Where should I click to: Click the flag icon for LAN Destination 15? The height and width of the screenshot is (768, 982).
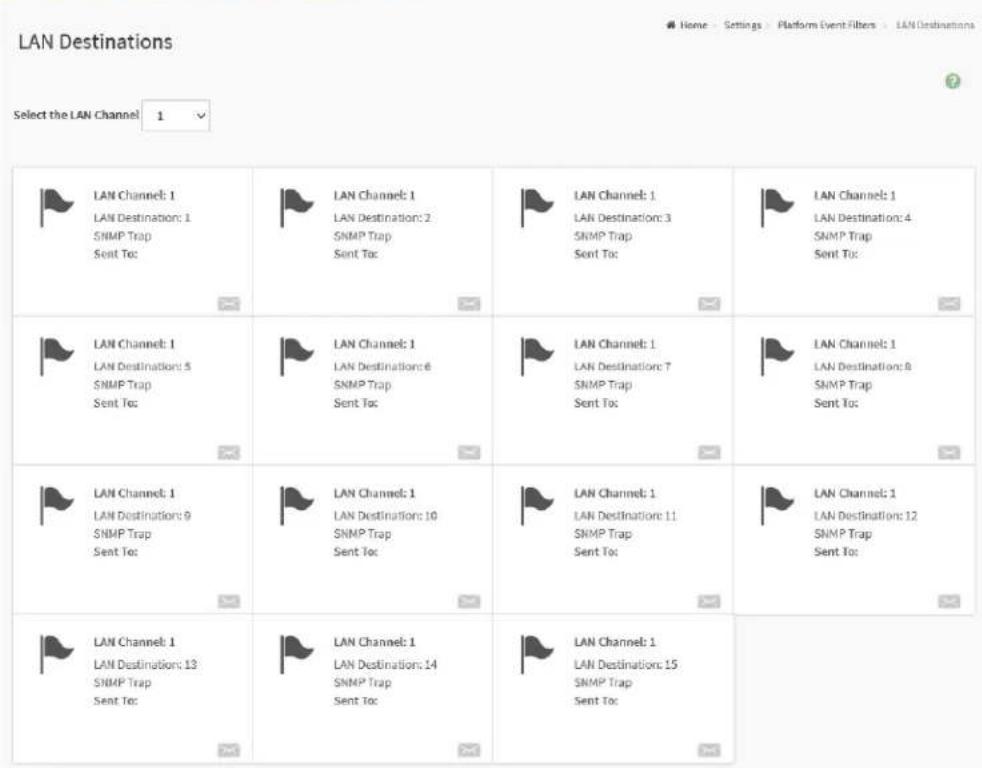[537, 654]
